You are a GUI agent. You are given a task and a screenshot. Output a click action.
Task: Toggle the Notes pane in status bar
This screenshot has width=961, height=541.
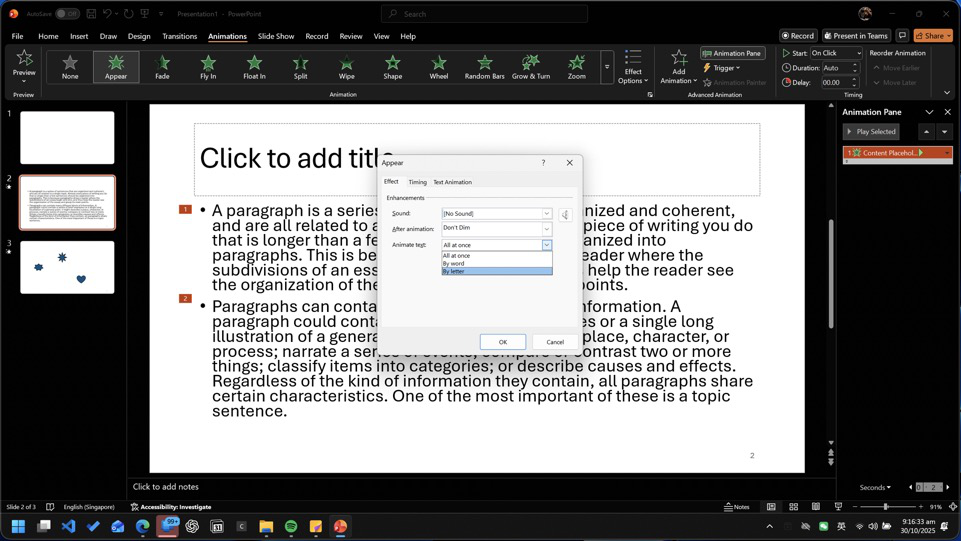tap(737, 507)
